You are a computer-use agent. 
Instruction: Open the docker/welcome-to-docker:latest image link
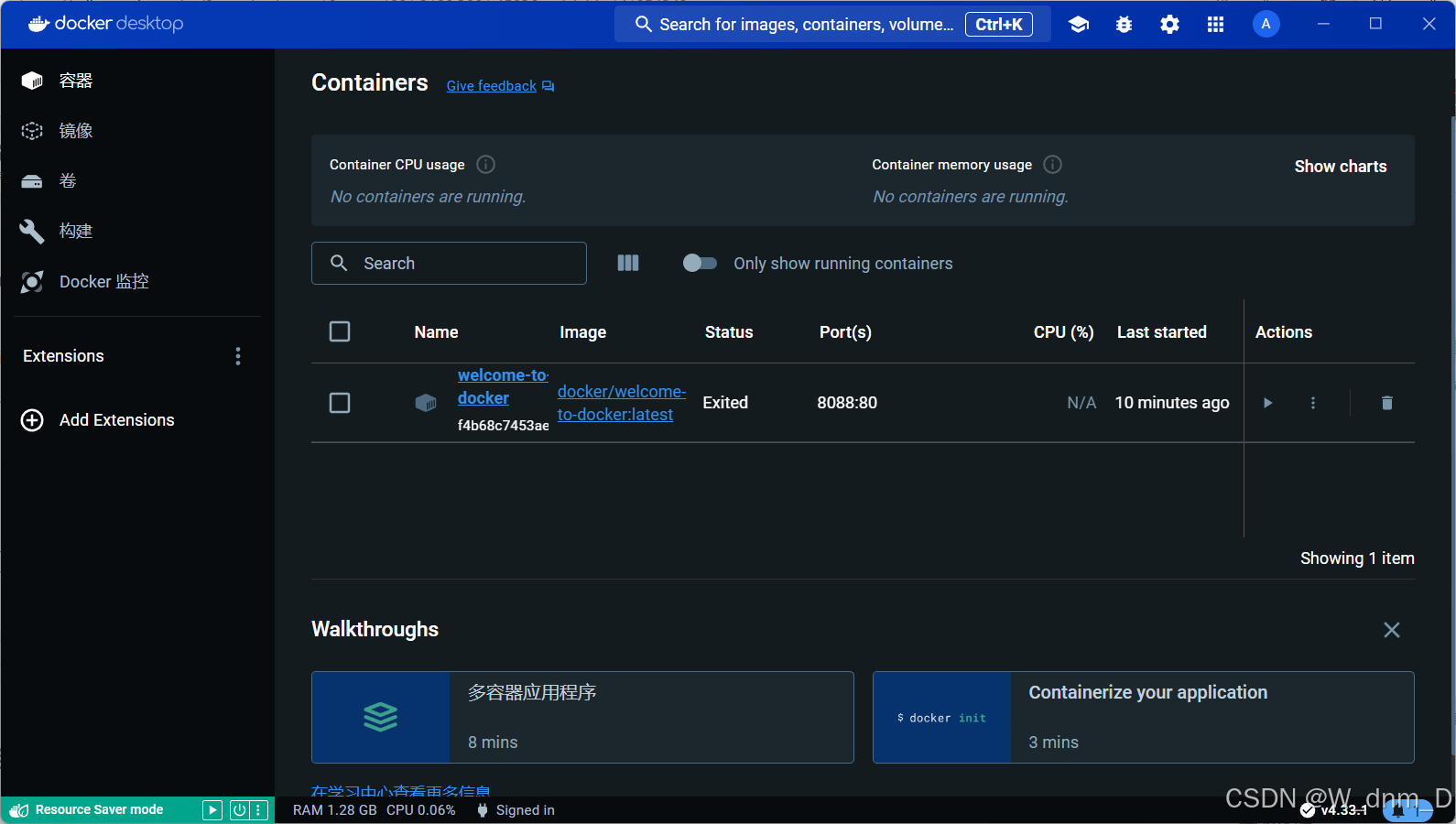point(622,403)
